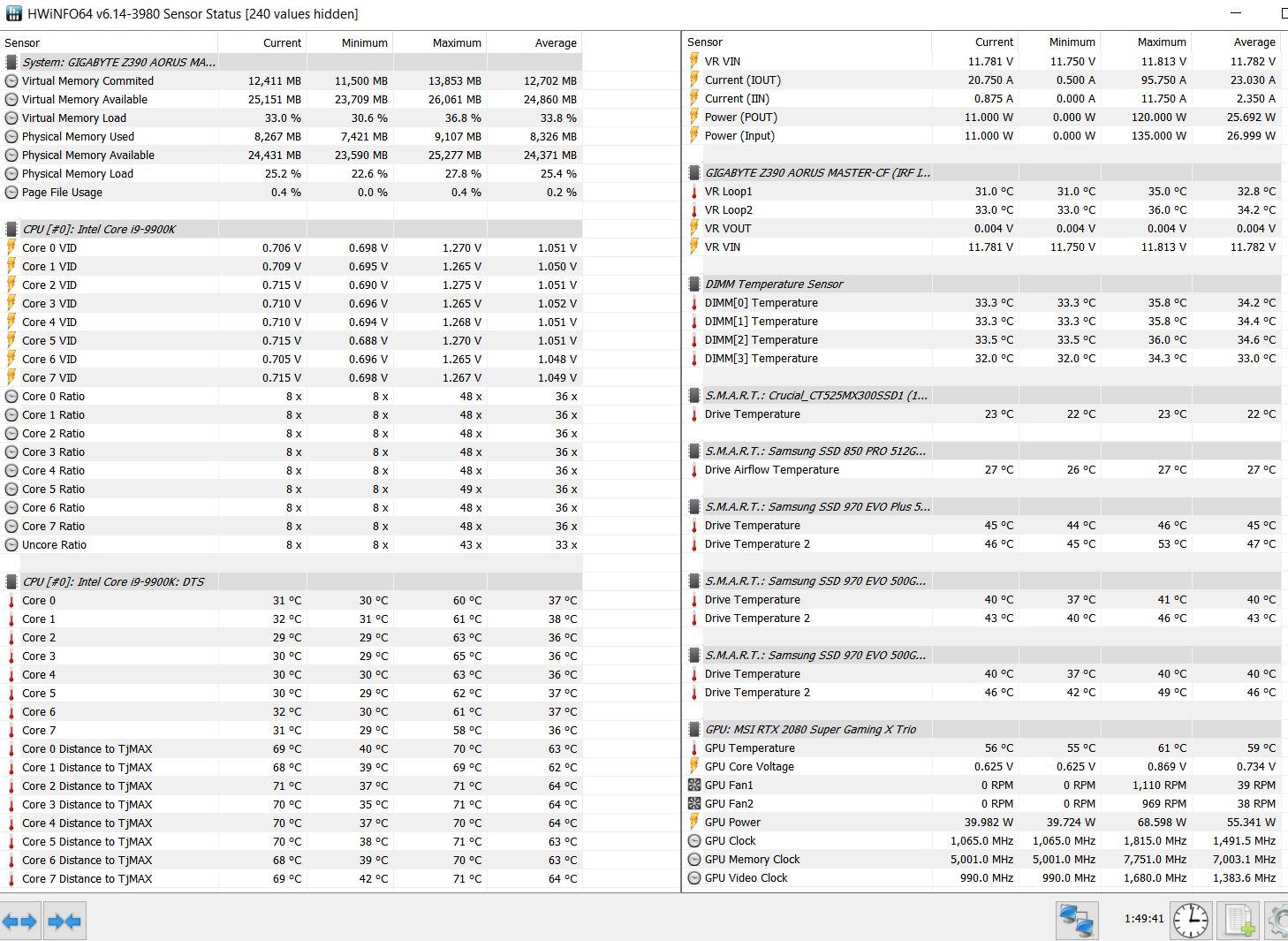1288x941 pixels.
Task: Click chip icon beside System: GIGABYTE Z390 AORUS
Action: (11, 62)
